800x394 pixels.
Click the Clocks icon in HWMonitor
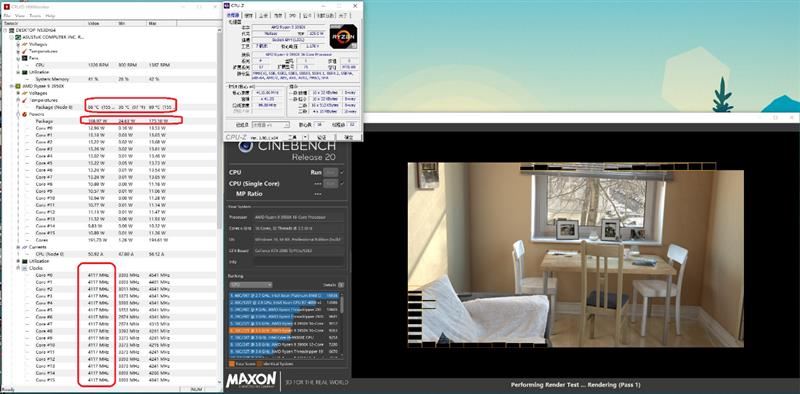(x=24, y=268)
